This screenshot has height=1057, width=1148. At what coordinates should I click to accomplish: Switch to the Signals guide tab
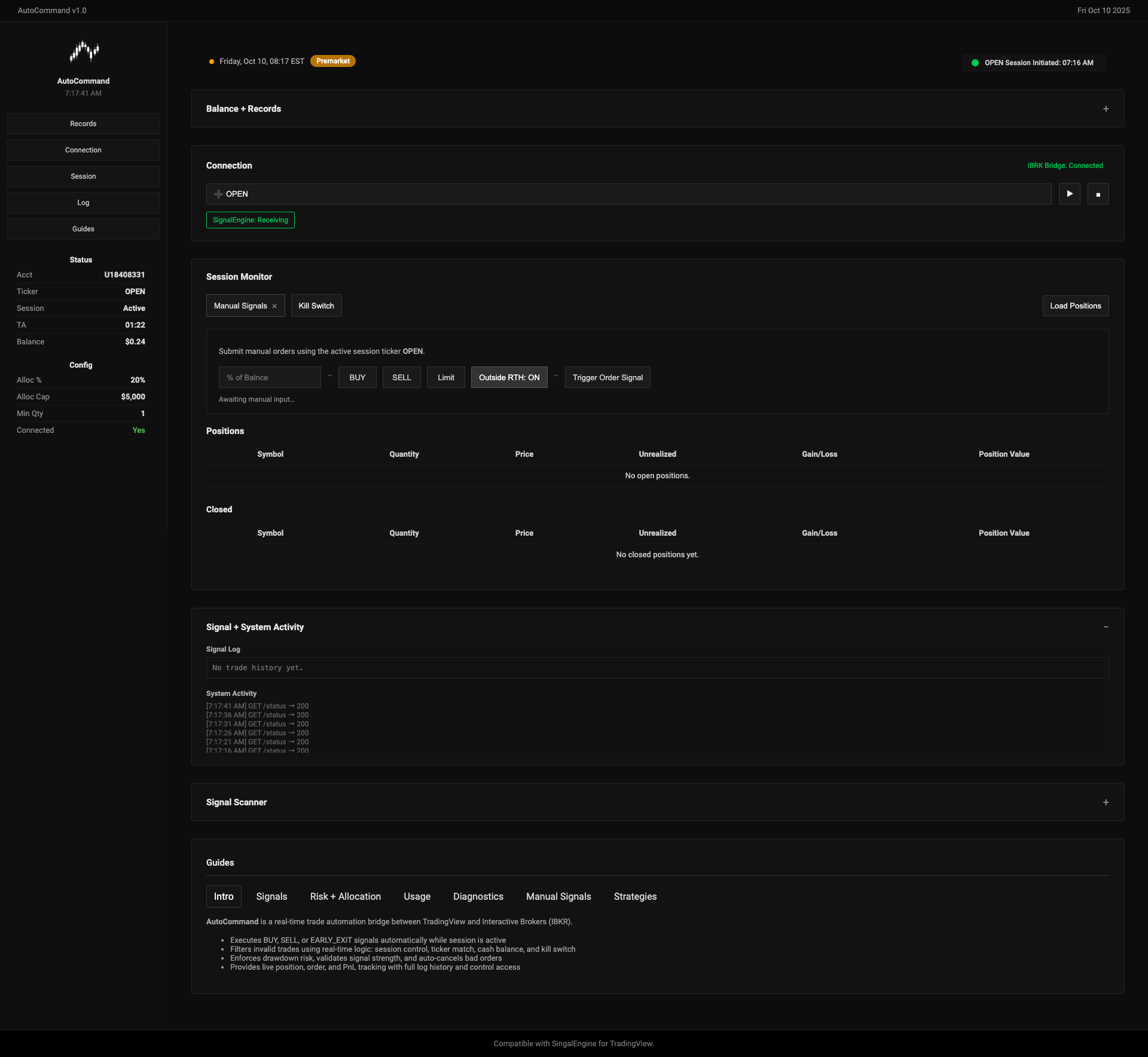pos(271,896)
